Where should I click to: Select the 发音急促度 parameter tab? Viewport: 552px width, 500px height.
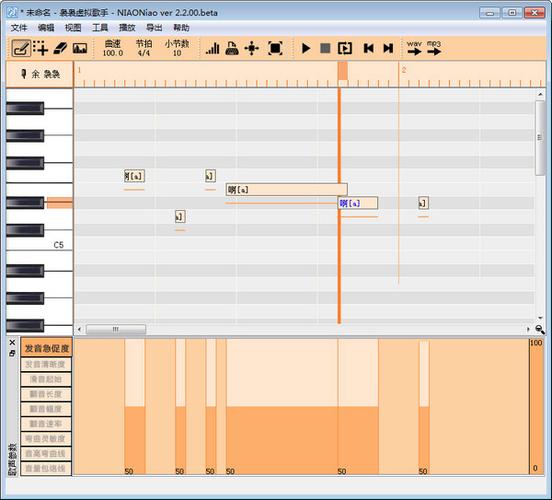(46, 348)
